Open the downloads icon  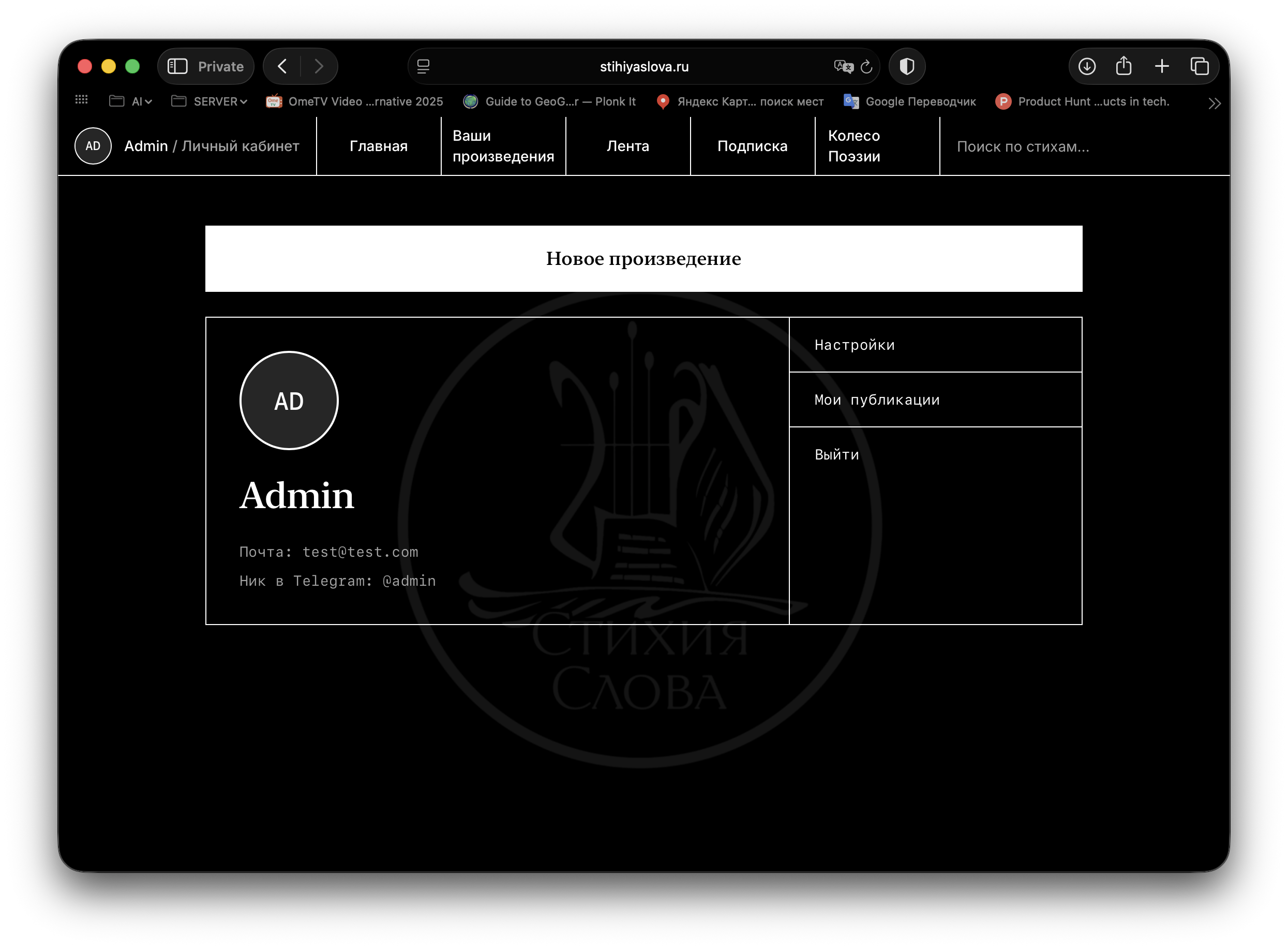(x=1086, y=67)
